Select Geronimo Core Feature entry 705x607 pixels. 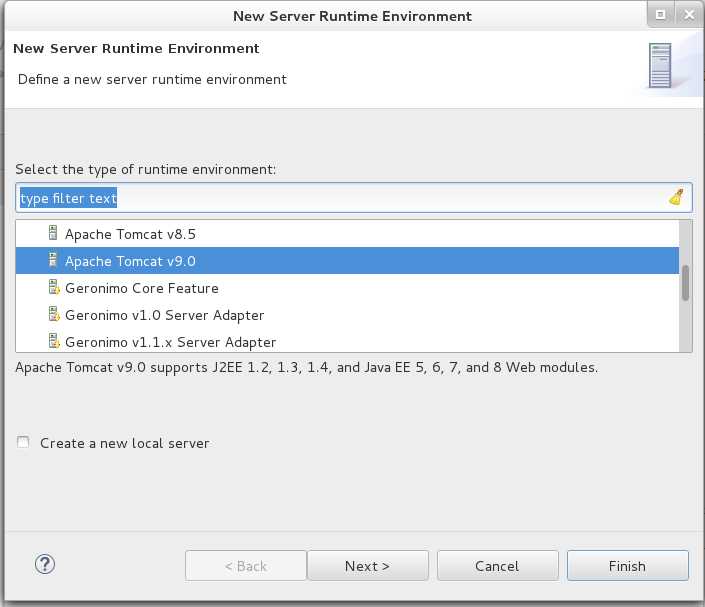[x=347, y=288]
